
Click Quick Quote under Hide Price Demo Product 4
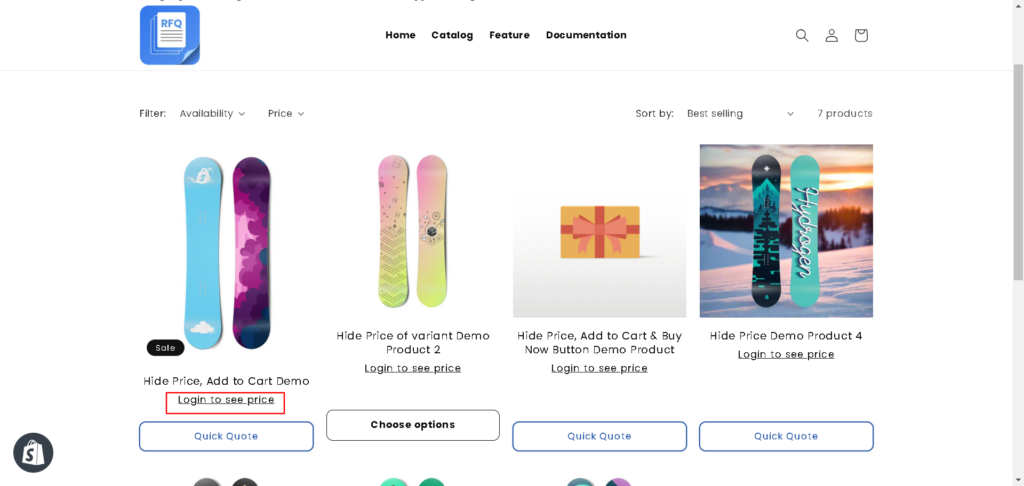coord(786,436)
